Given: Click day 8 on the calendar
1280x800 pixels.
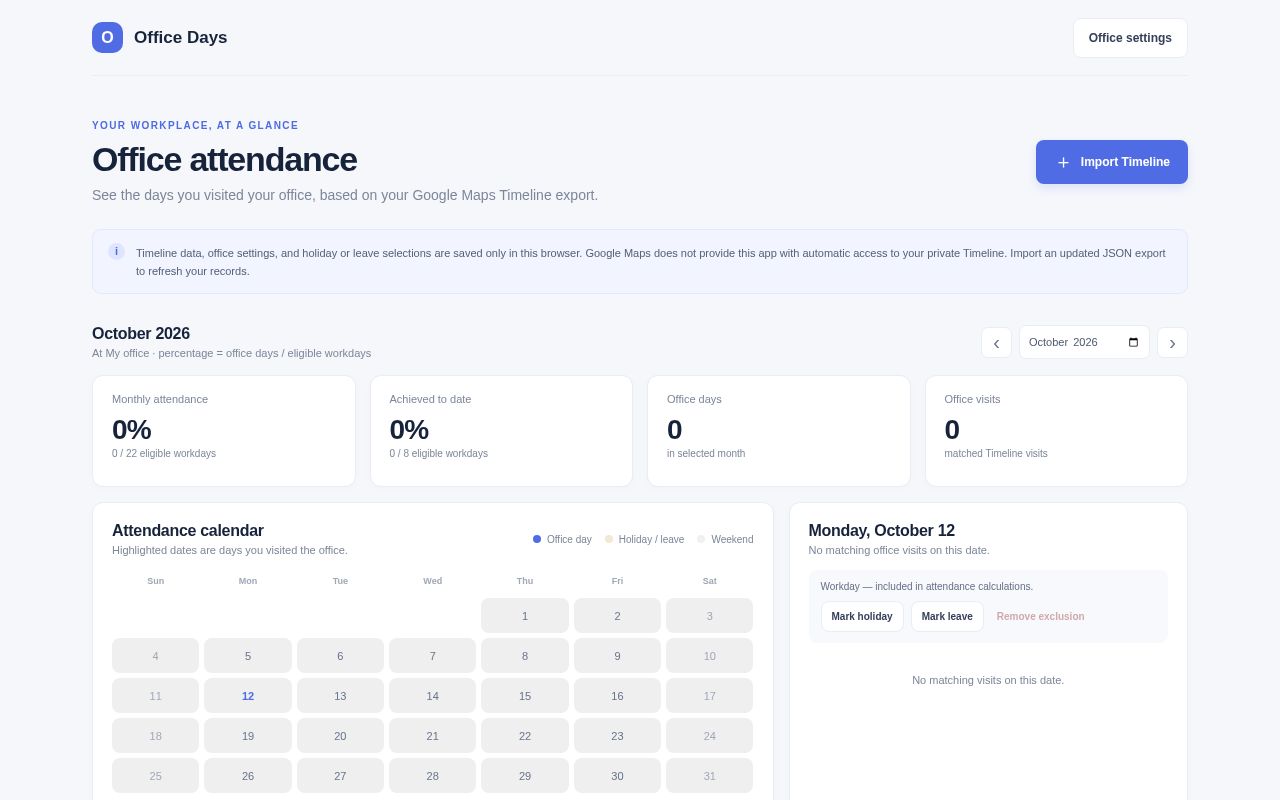Looking at the screenshot, I should [525, 656].
